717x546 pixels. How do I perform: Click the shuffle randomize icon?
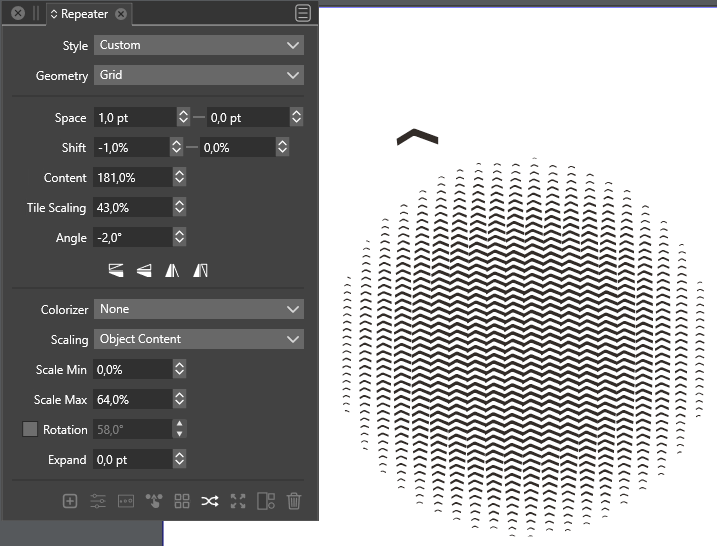[x=209, y=501]
